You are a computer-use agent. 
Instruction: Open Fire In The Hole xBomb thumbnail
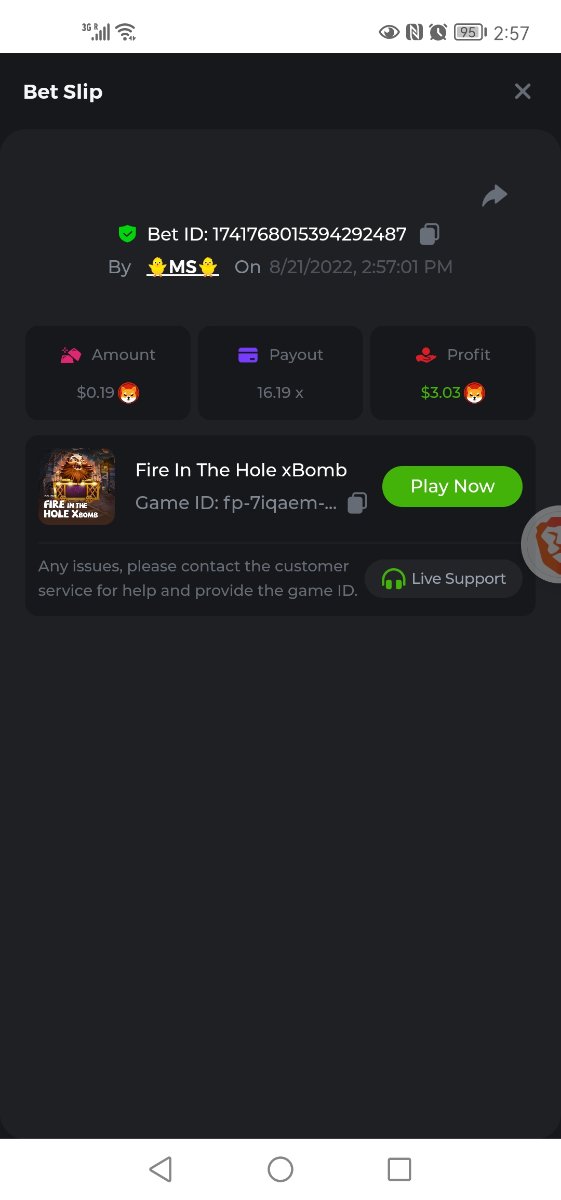click(77, 487)
